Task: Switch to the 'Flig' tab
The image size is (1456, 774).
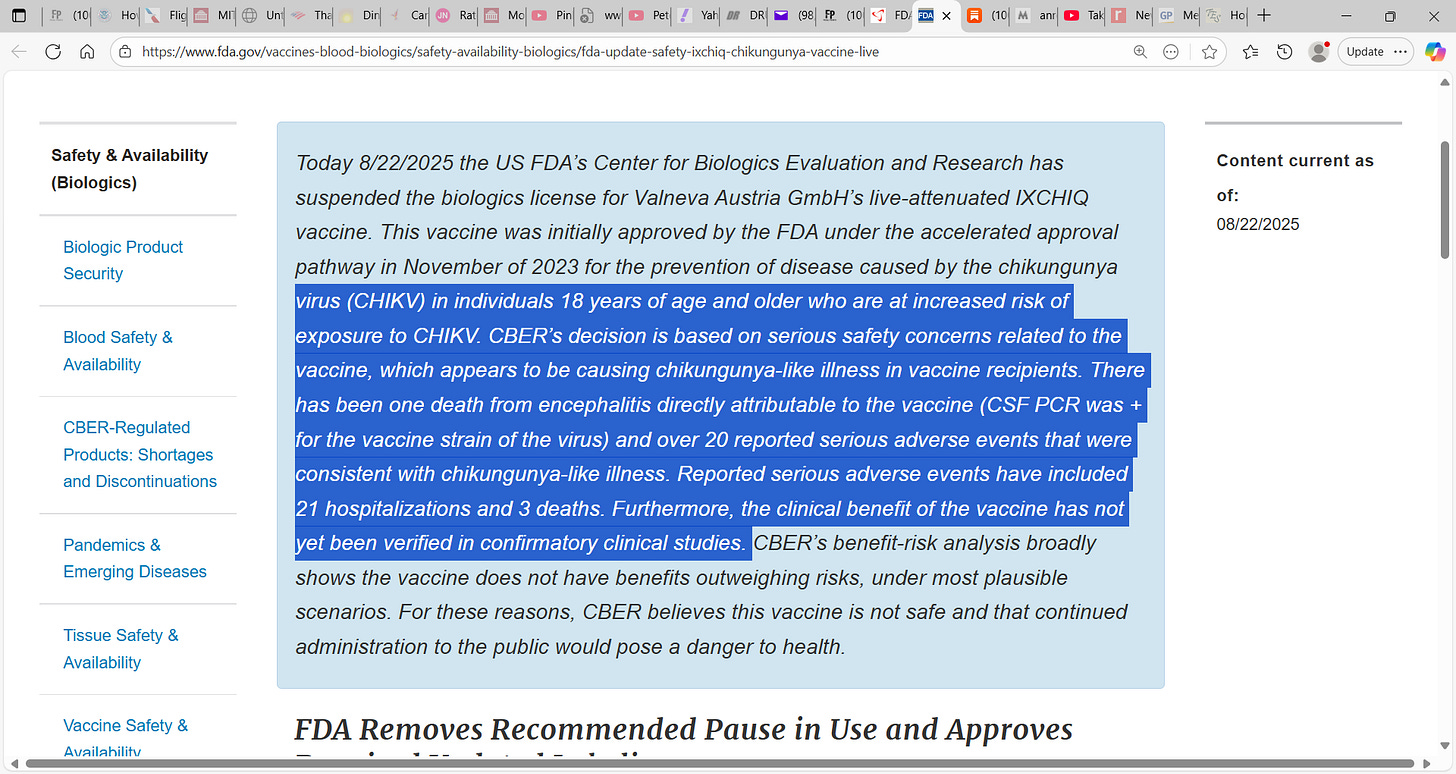Action: tap(166, 16)
